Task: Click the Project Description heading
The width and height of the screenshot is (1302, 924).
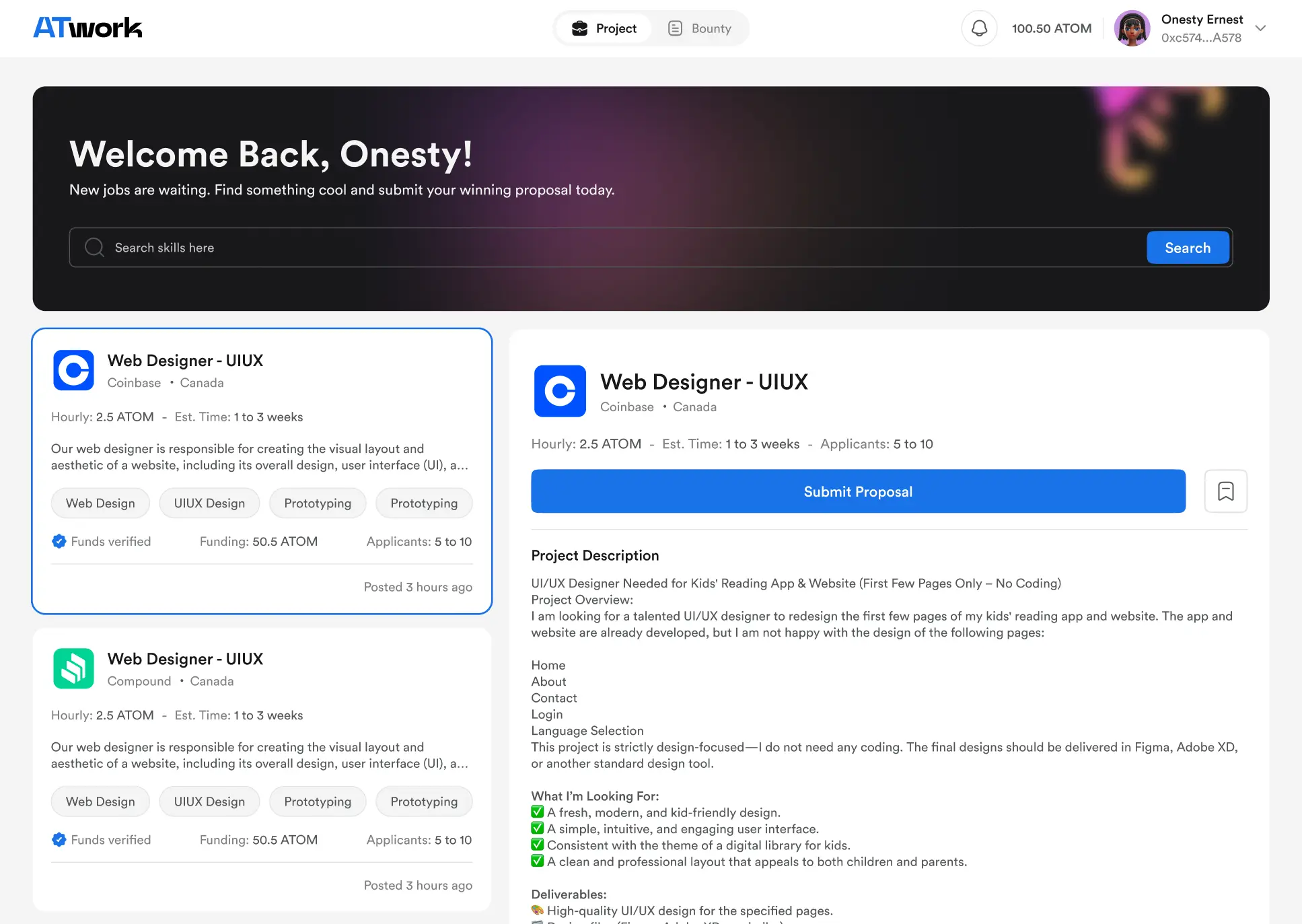Action: tap(595, 555)
